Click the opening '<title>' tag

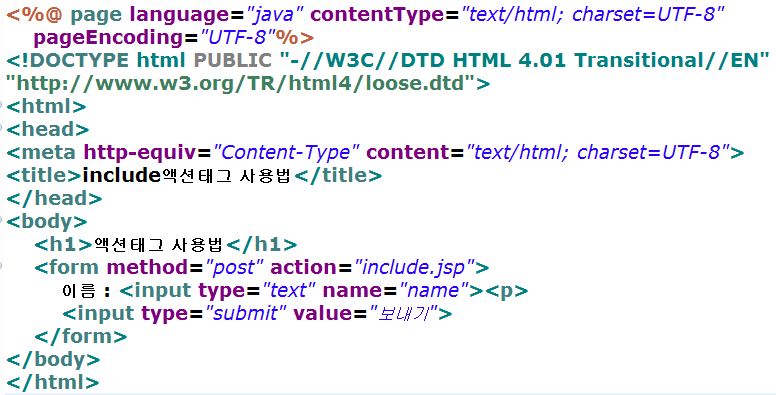(44, 175)
